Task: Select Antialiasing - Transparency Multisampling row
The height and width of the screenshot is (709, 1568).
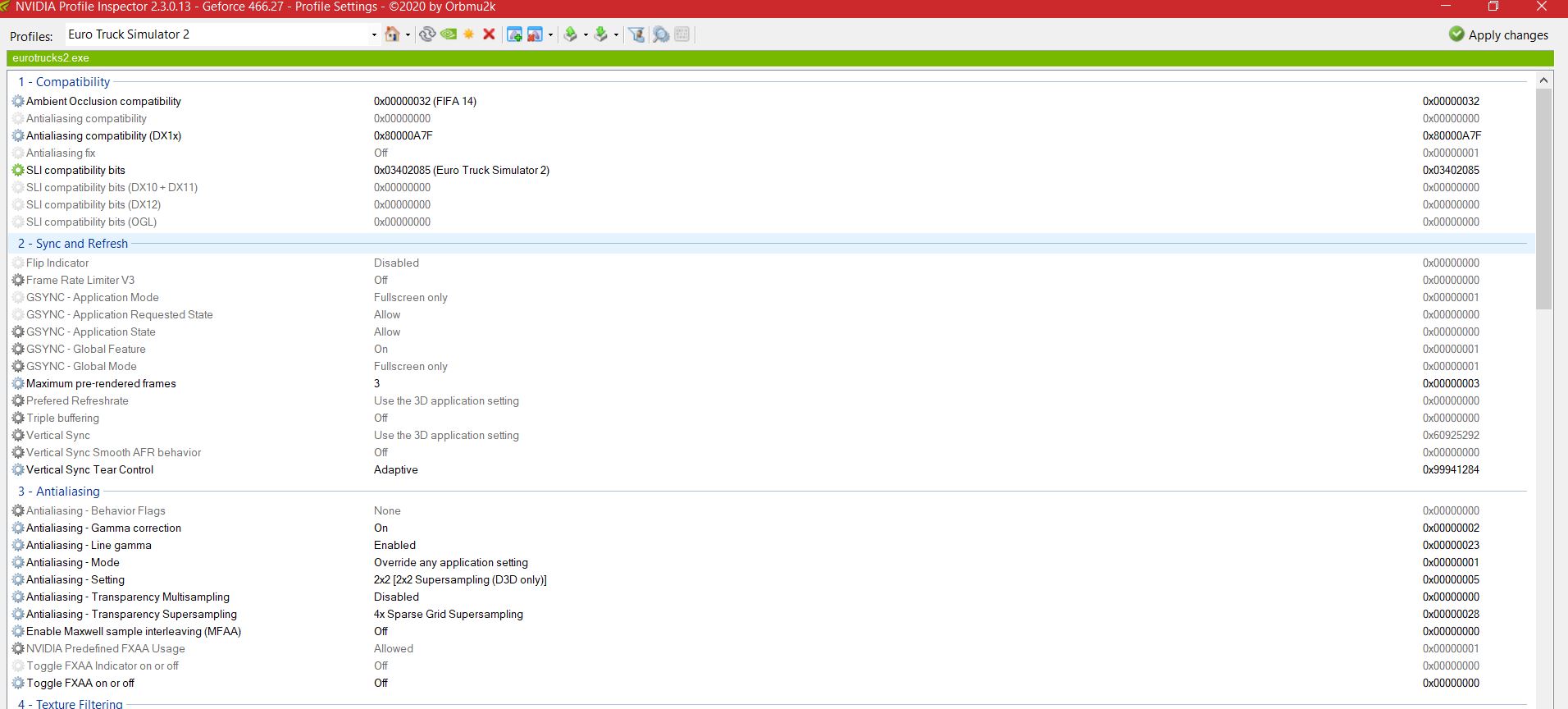Action: 771,597
